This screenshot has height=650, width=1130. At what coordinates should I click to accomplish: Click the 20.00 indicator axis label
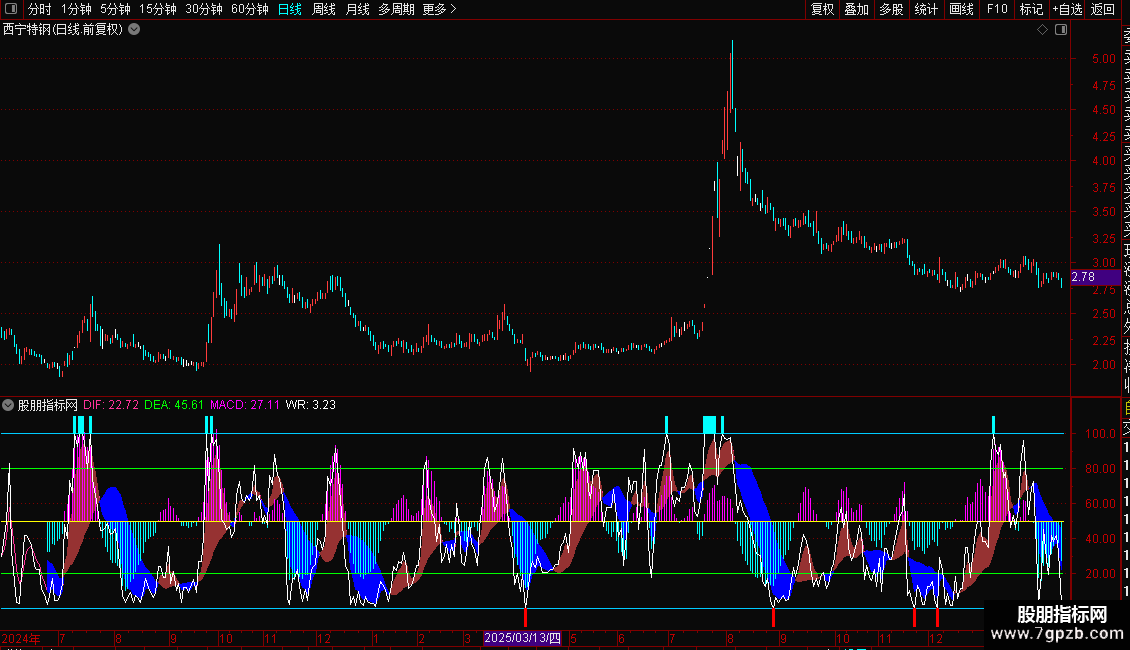tap(1100, 574)
